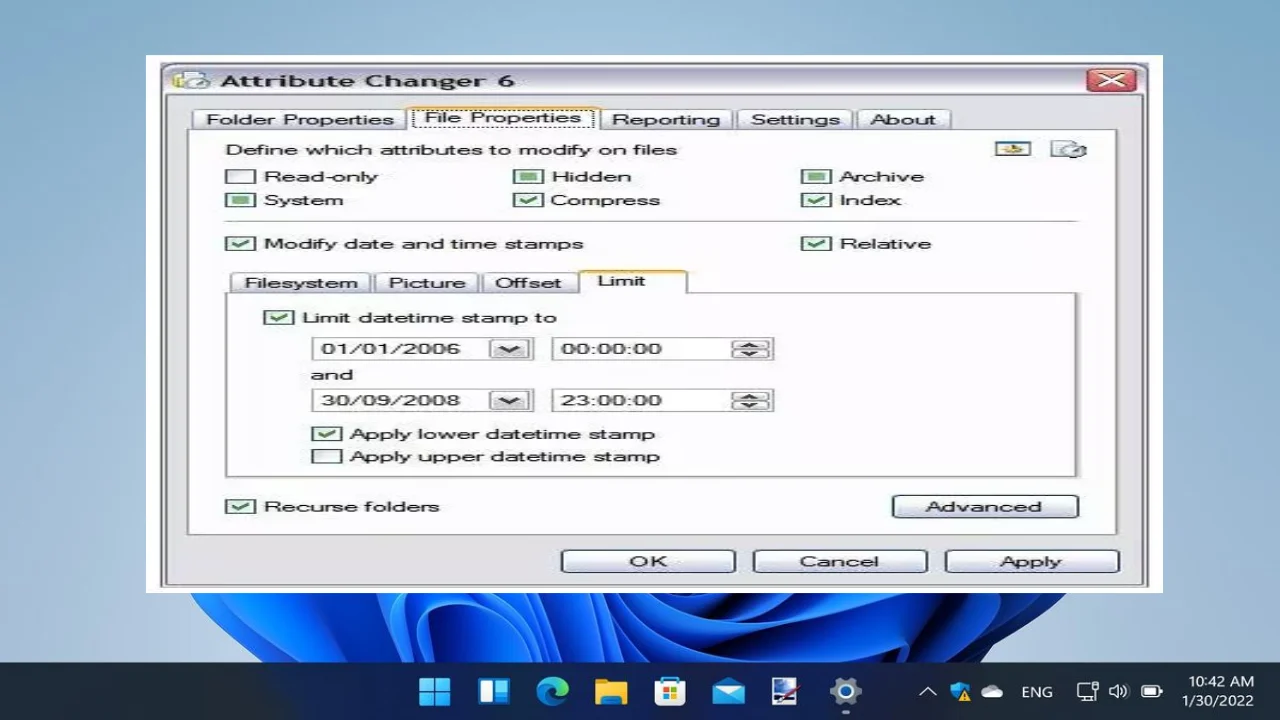Open the Windows Start menu
This screenshot has height=720, width=1280.
tap(435, 691)
